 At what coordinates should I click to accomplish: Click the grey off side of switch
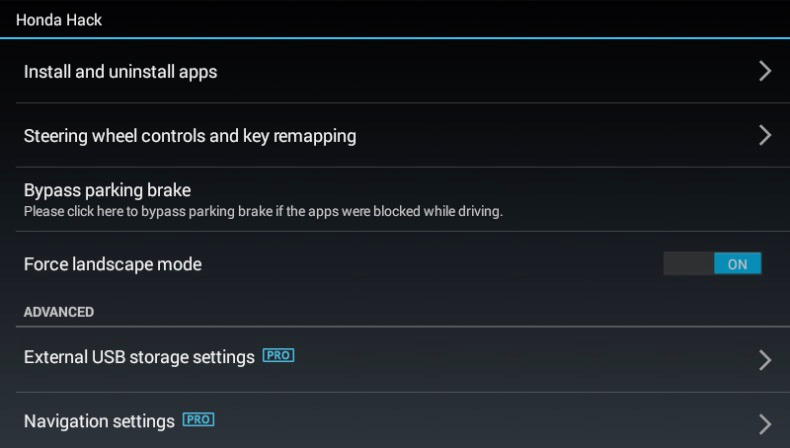[688, 264]
